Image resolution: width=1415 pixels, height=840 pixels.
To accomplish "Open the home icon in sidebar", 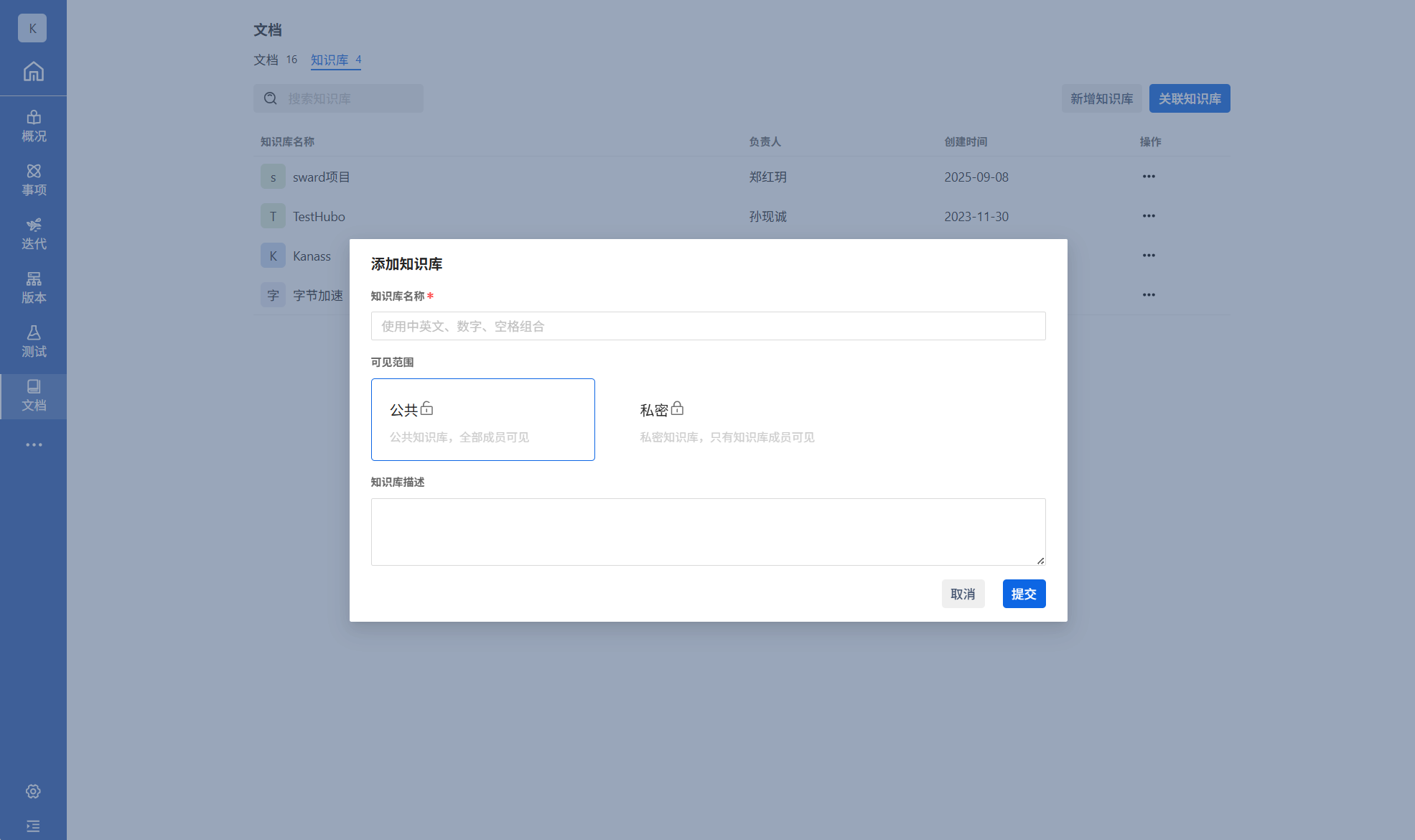I will click(x=33, y=72).
